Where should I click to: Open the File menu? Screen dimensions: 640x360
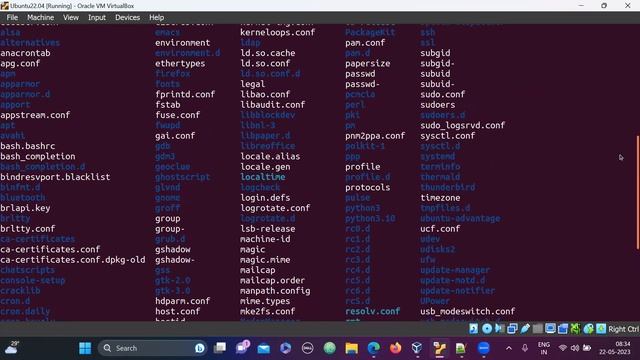click(12, 18)
